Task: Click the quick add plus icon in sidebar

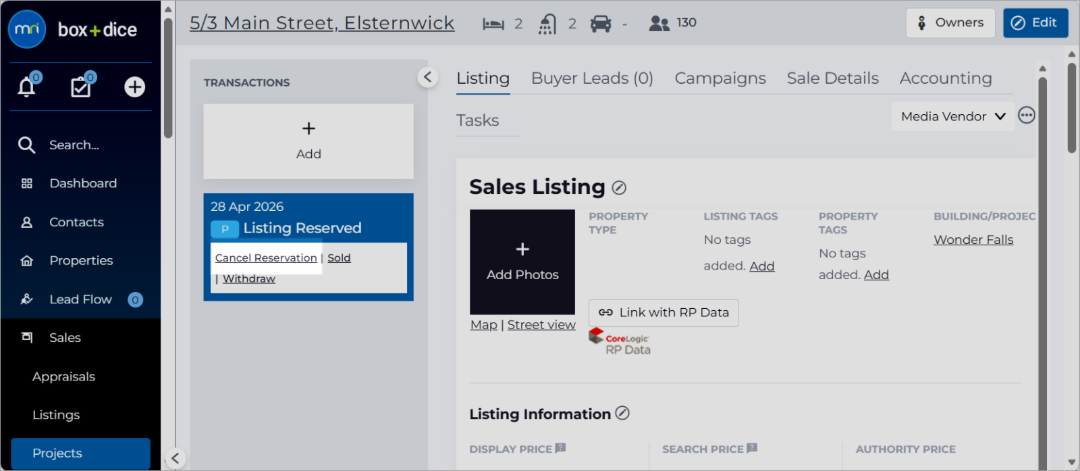Action: [x=134, y=87]
